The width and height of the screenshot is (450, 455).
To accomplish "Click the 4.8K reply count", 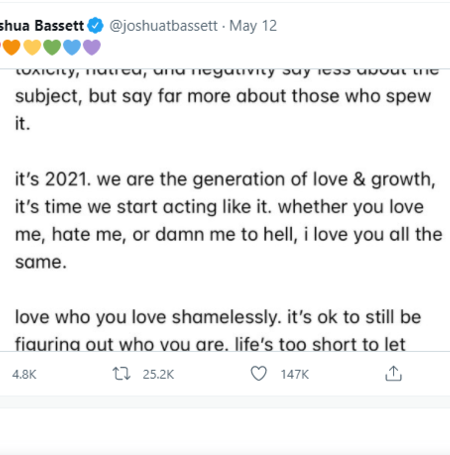I will click(24, 374).
